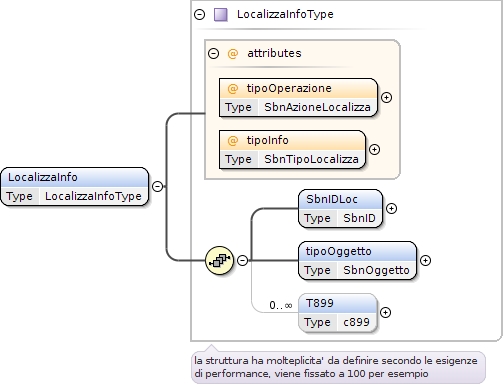The image size is (504, 387).
Task: Collapse the sequence compositor children
Action: [242, 260]
